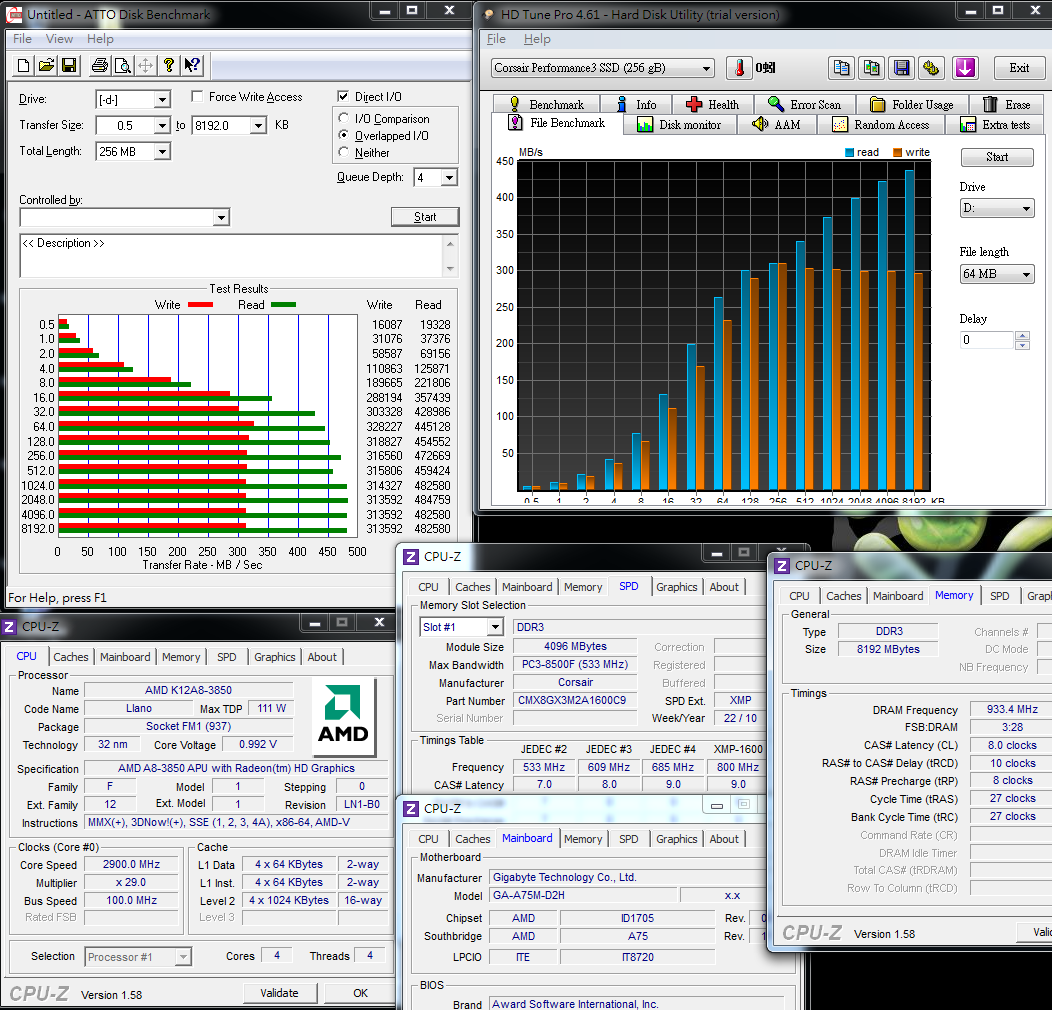Click the yellow question mark About icon
The width and height of the screenshot is (1052, 1010).
point(169,66)
